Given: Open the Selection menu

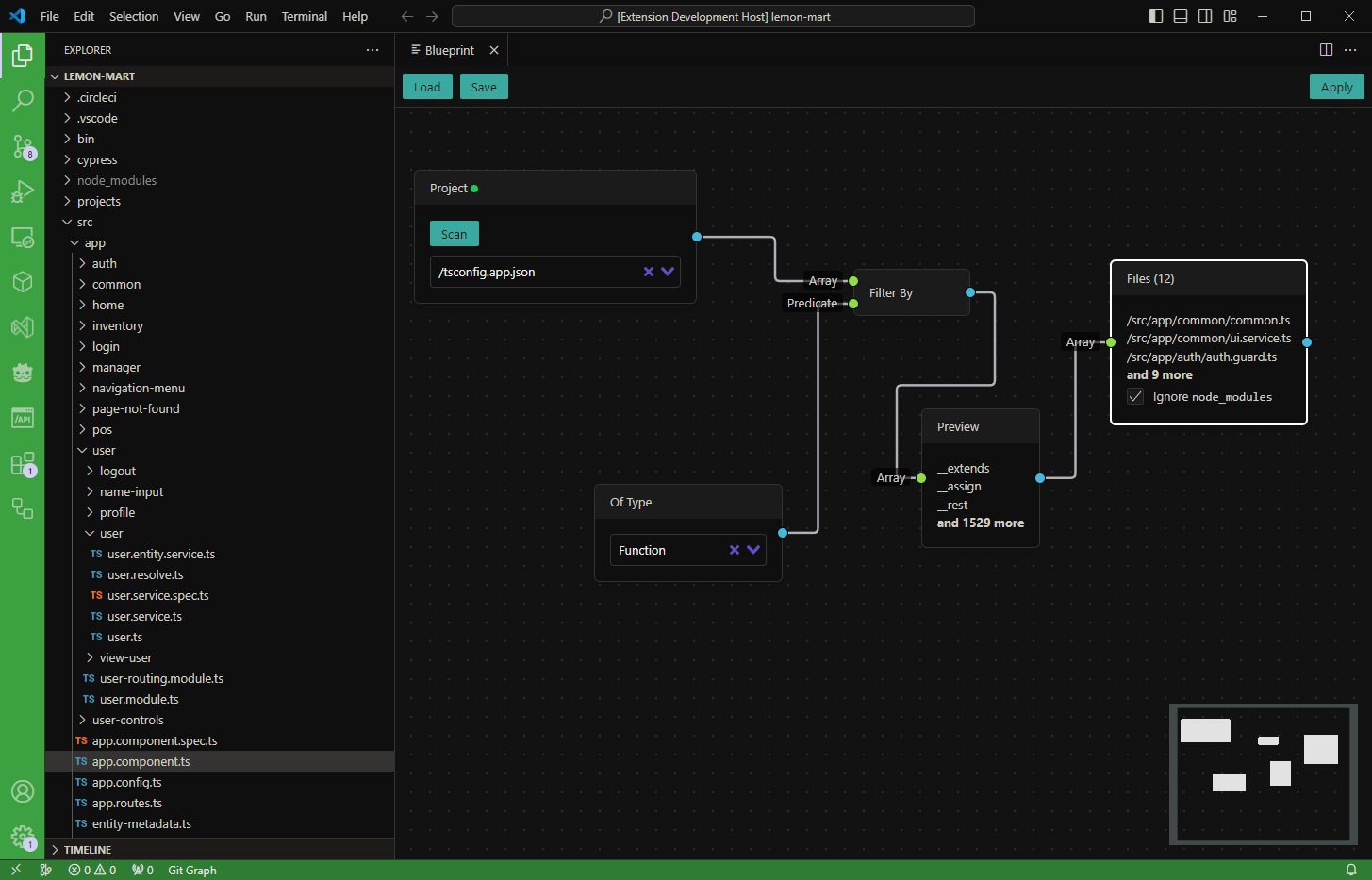Looking at the screenshot, I should pyautogui.click(x=134, y=16).
